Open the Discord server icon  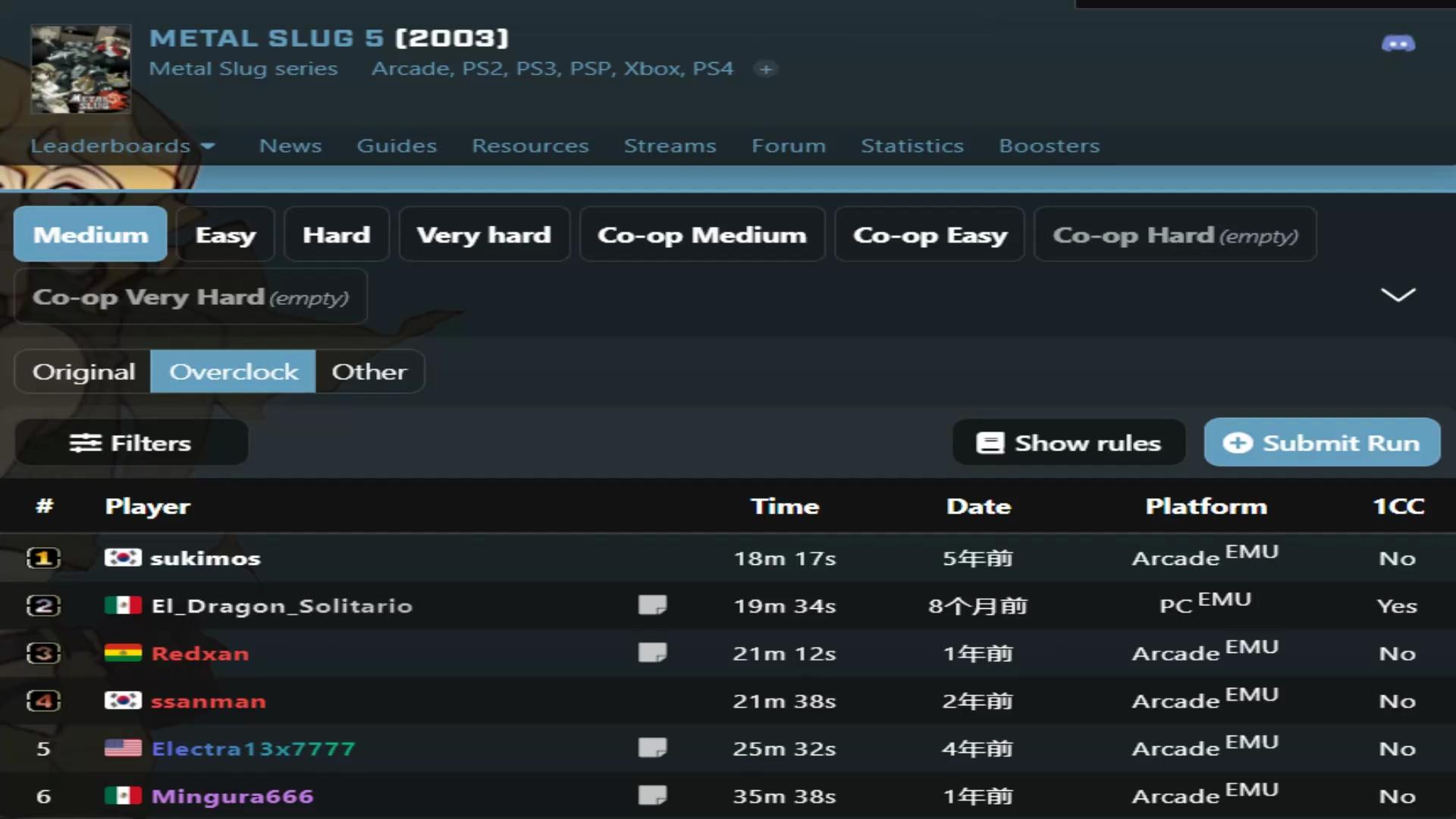(1398, 44)
